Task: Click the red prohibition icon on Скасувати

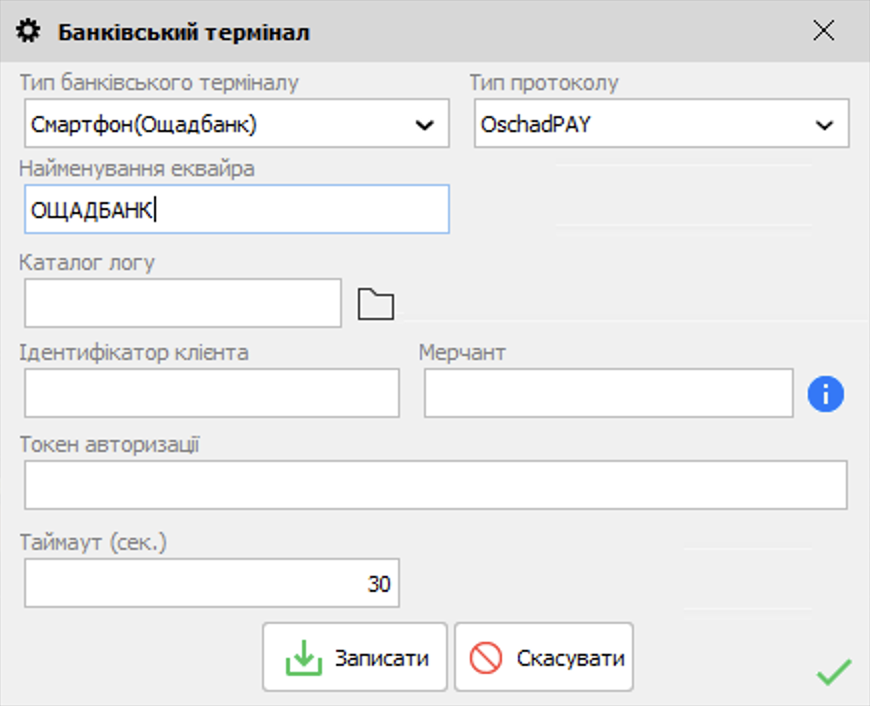Action: (x=486, y=659)
